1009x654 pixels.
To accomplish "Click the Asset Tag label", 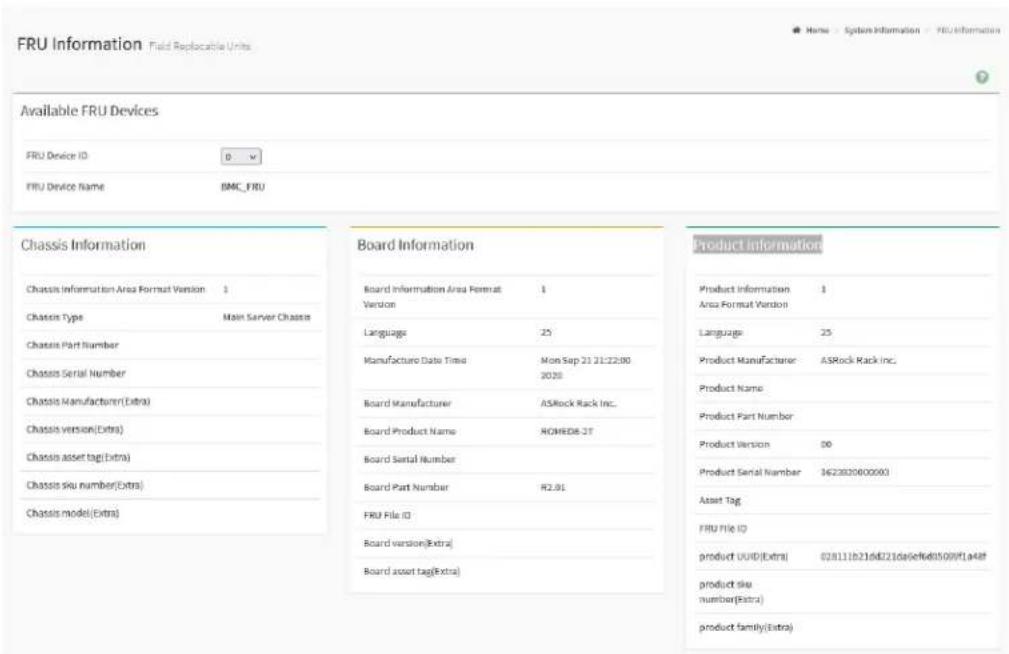I will pos(720,501).
